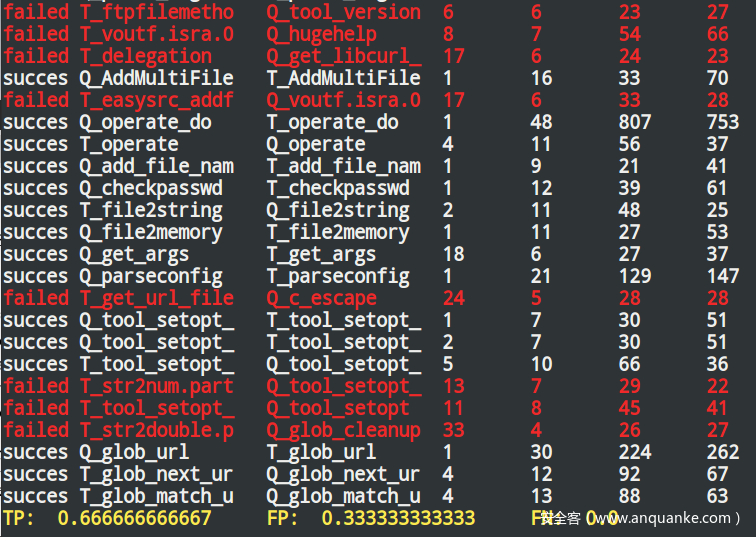Click the T_glob_match_u entry
This screenshot has height=537, width=756.
pyautogui.click(x=157, y=497)
